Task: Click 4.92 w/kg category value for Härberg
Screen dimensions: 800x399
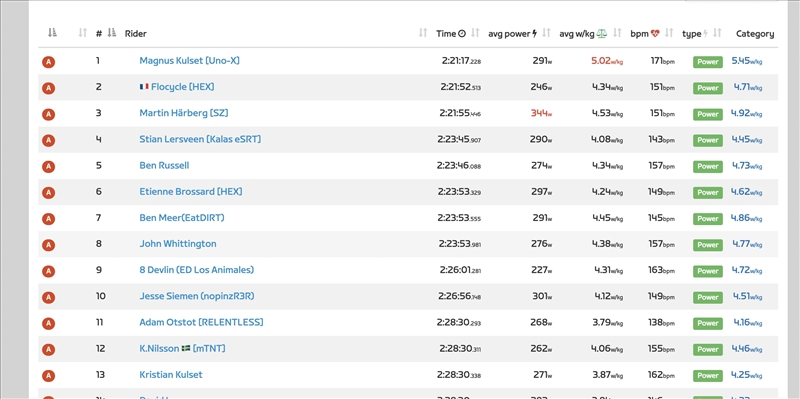Action: click(747, 113)
